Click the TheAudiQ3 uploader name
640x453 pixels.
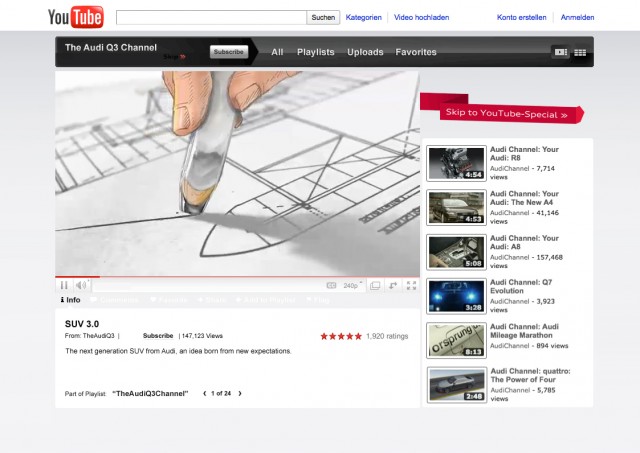(98, 336)
